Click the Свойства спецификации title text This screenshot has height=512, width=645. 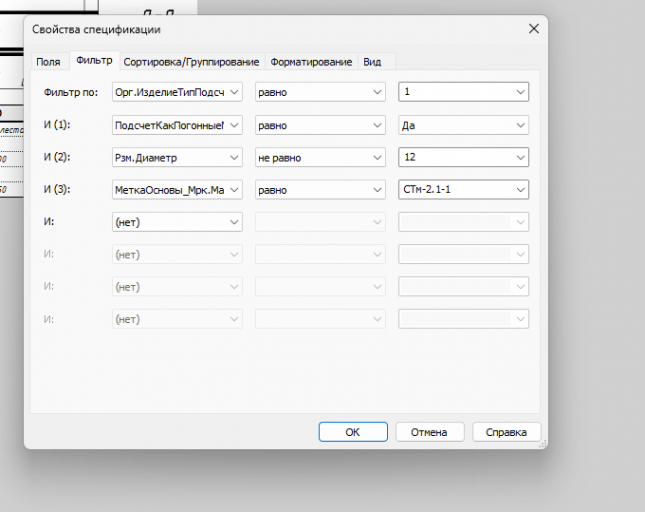click(96, 30)
